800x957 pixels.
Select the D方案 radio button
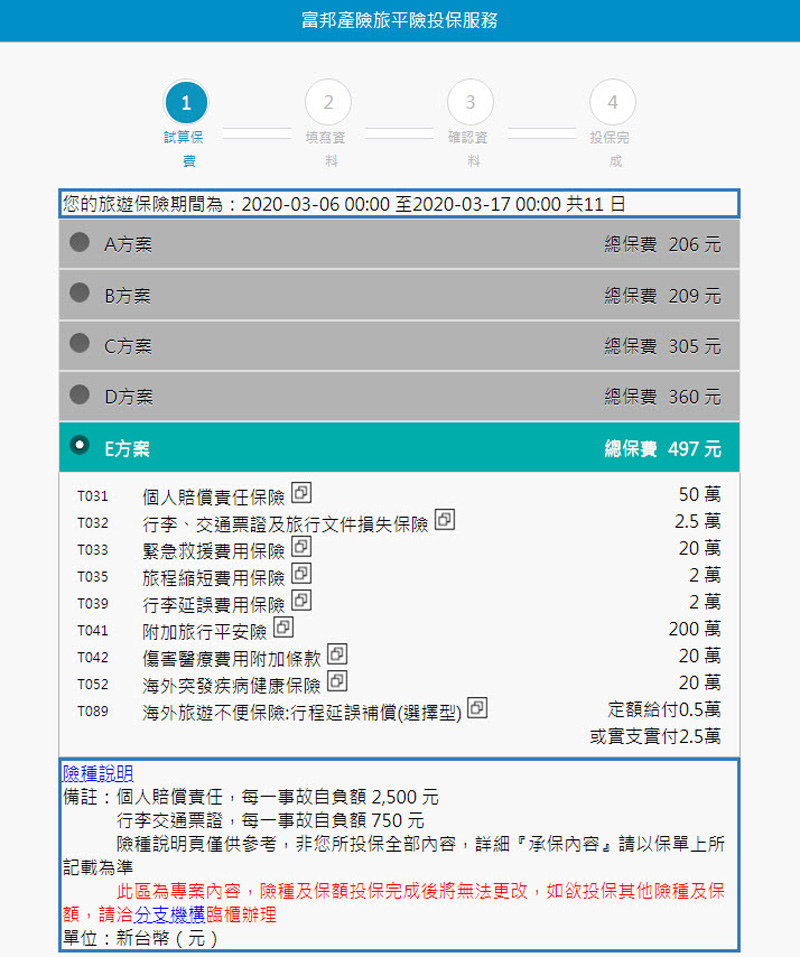(x=79, y=394)
